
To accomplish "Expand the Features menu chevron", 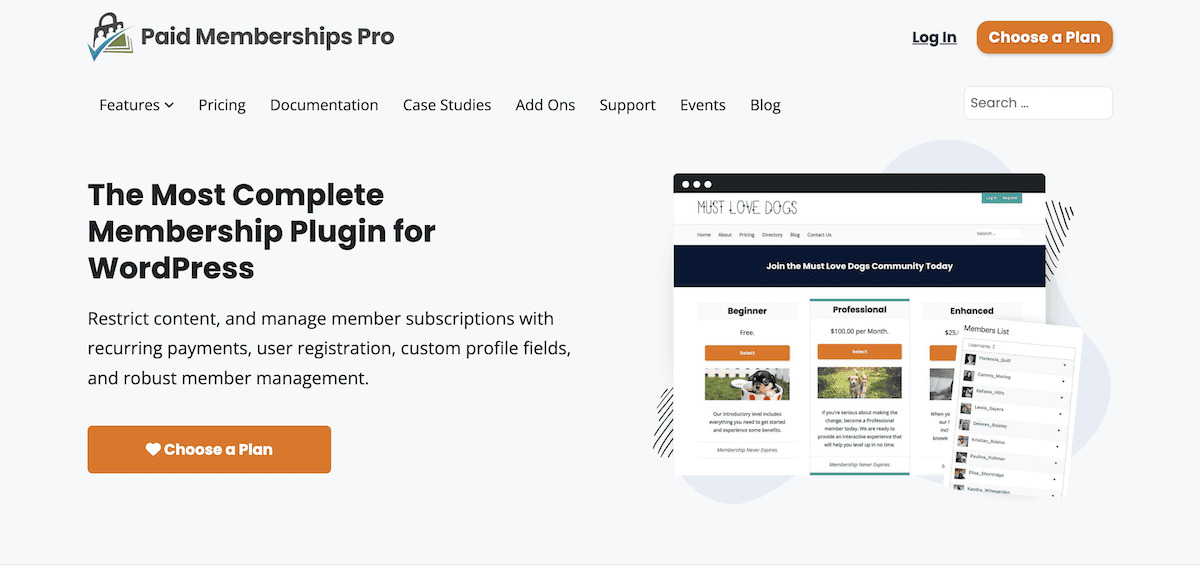I will tap(170, 105).
